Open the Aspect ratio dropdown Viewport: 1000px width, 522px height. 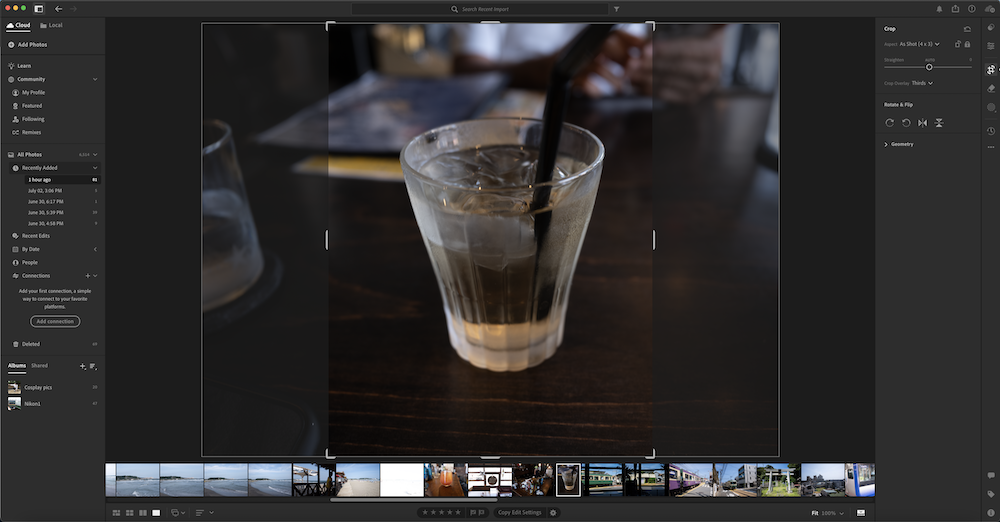point(919,44)
